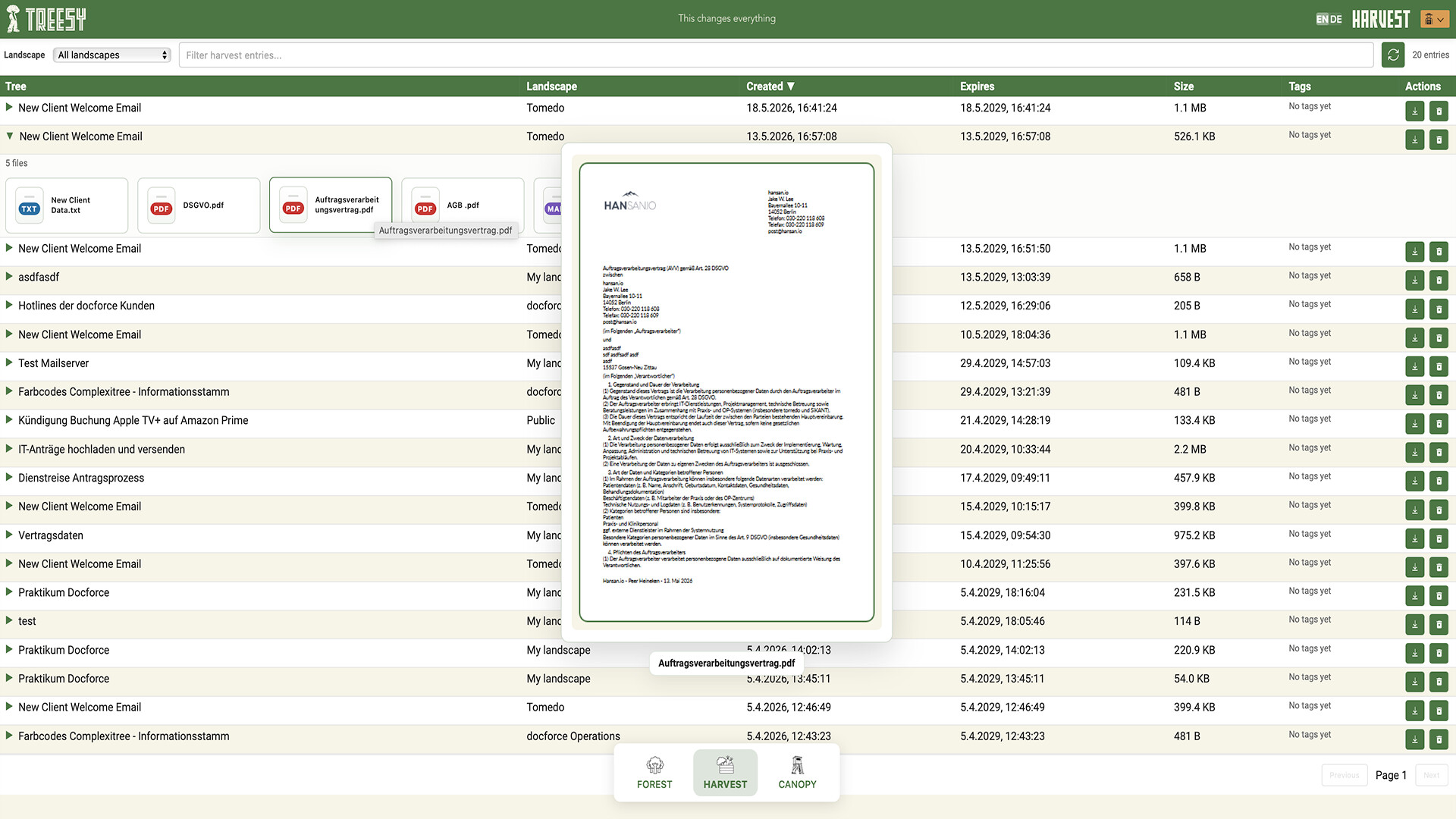Sort by Size column header

pyautogui.click(x=1183, y=86)
